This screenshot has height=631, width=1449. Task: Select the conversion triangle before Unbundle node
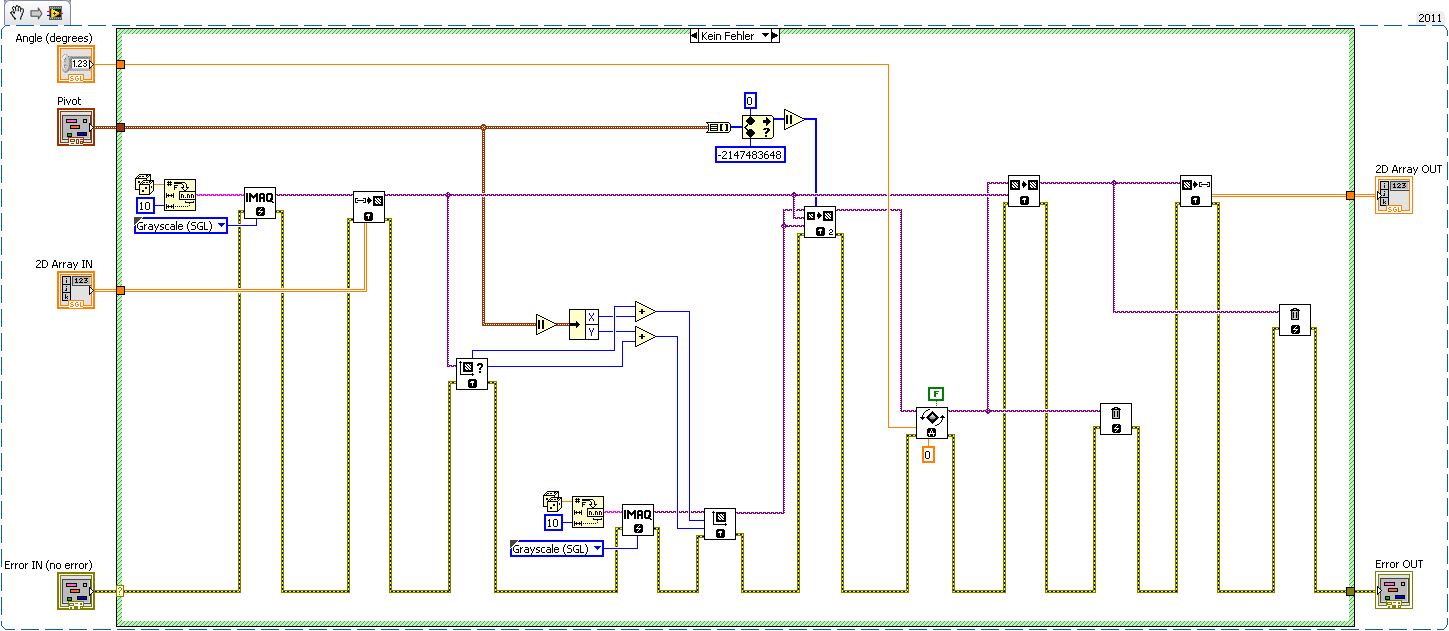(x=547, y=324)
